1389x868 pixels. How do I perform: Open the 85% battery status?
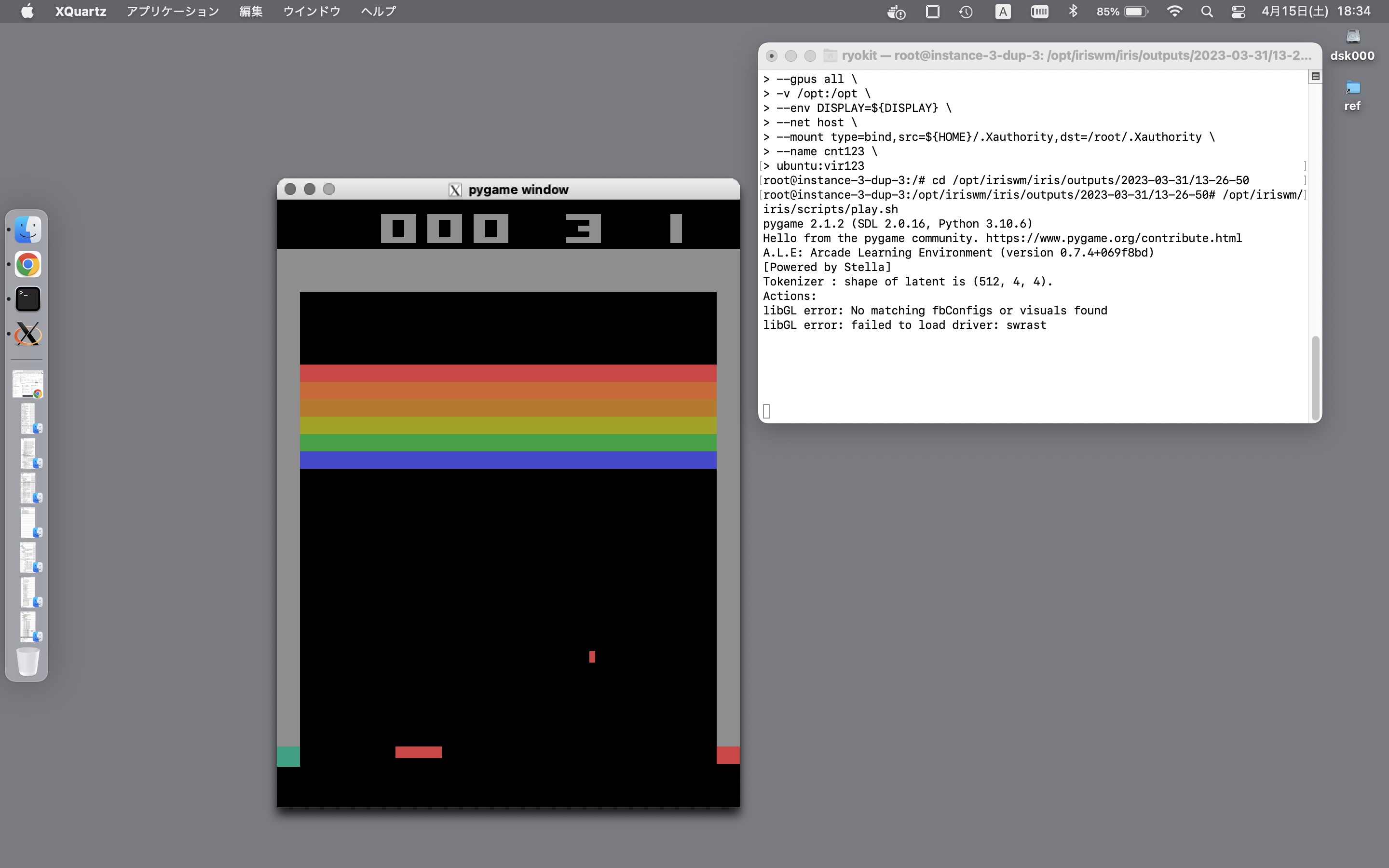[1122, 12]
